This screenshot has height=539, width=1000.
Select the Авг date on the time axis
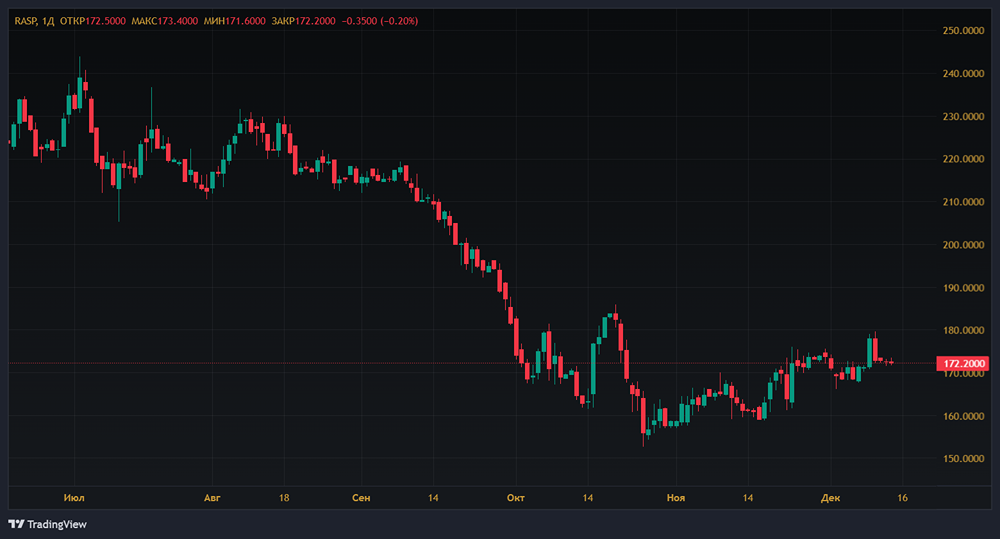click(212, 498)
